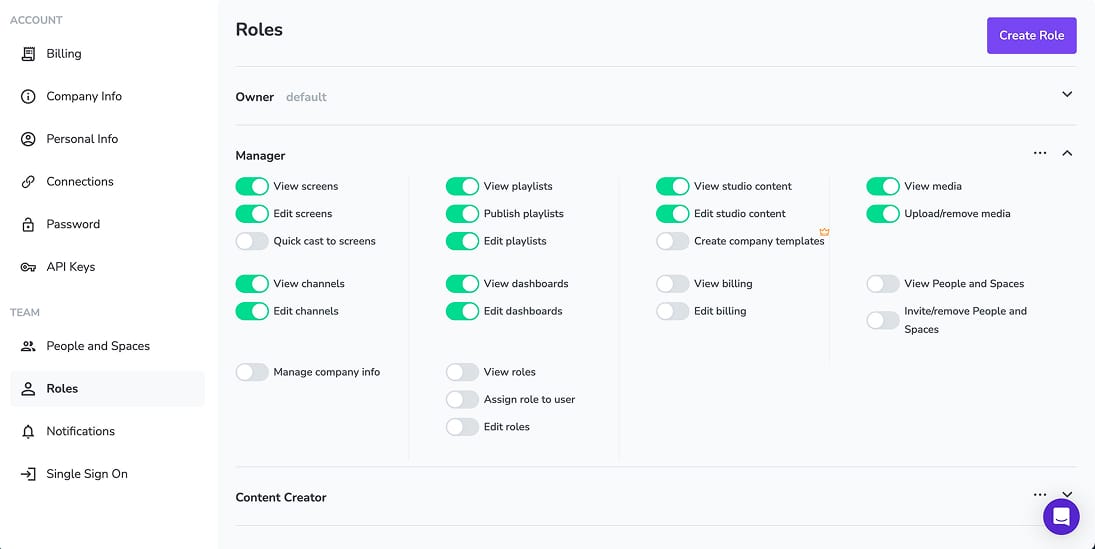Click the 'default' label beside Owner
Image resolution: width=1095 pixels, height=549 pixels.
306,97
